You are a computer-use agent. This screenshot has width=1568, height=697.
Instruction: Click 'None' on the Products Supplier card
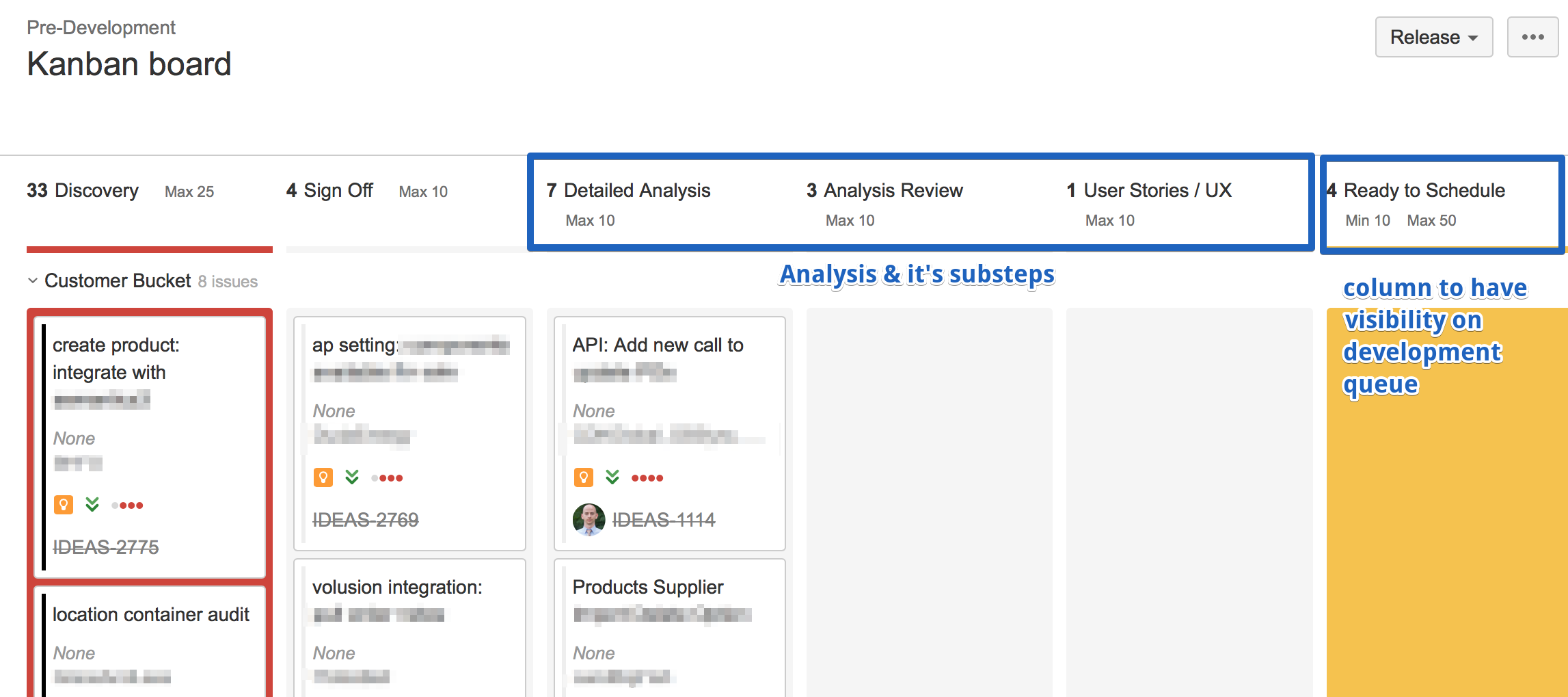[x=593, y=653]
